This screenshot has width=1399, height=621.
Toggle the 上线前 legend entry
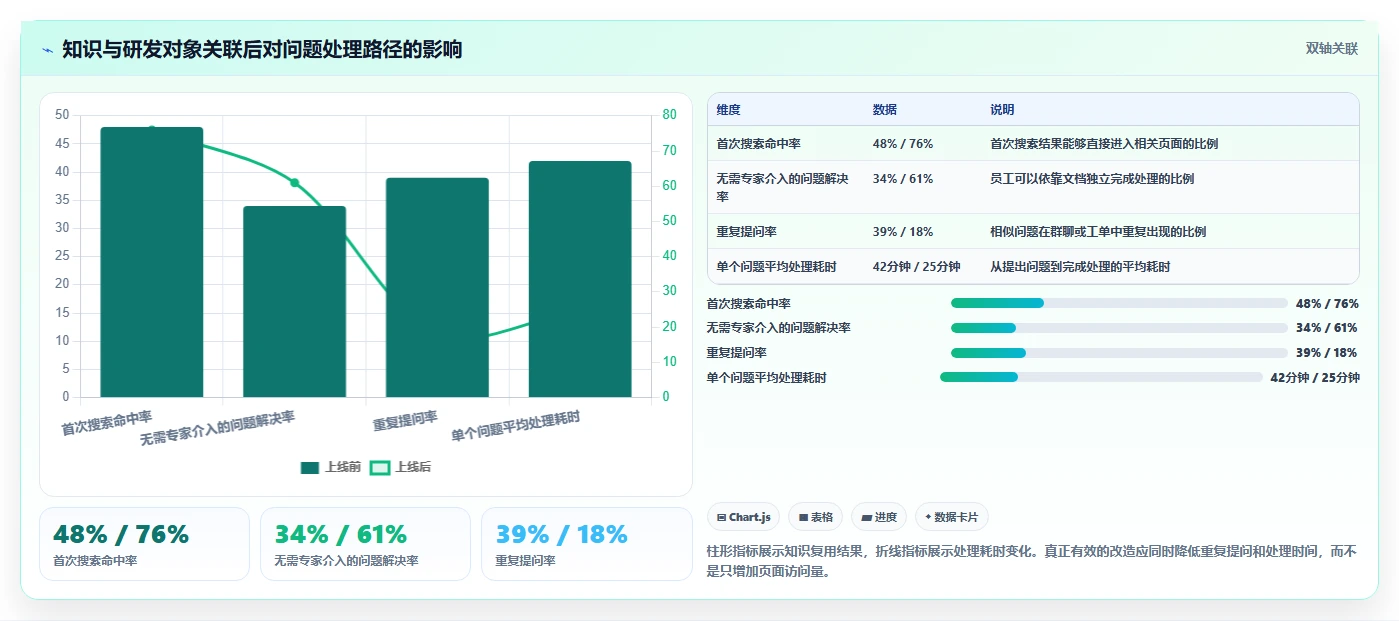tap(331, 467)
